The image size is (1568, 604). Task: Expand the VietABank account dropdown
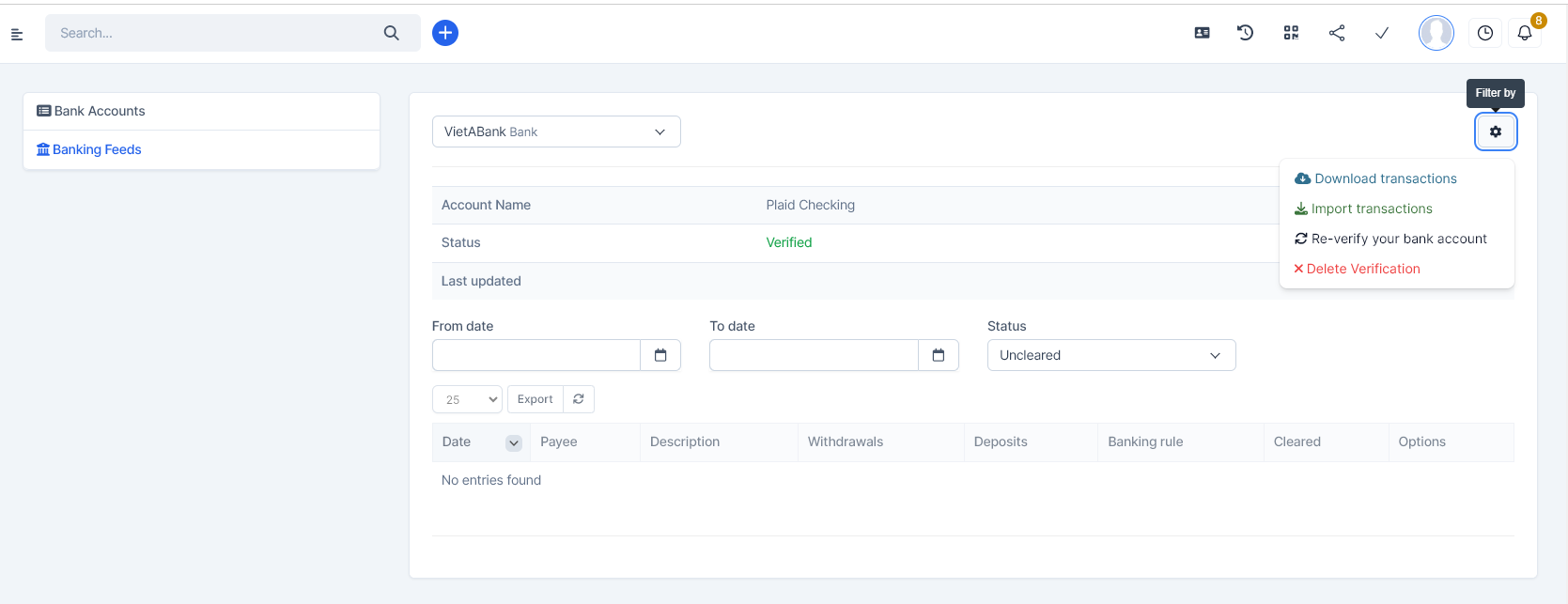click(556, 132)
